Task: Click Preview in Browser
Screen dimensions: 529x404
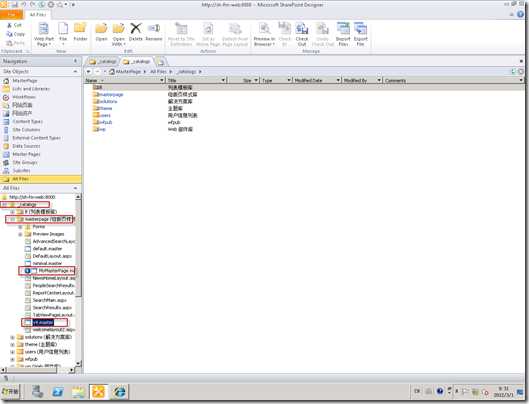Action: pos(264,34)
